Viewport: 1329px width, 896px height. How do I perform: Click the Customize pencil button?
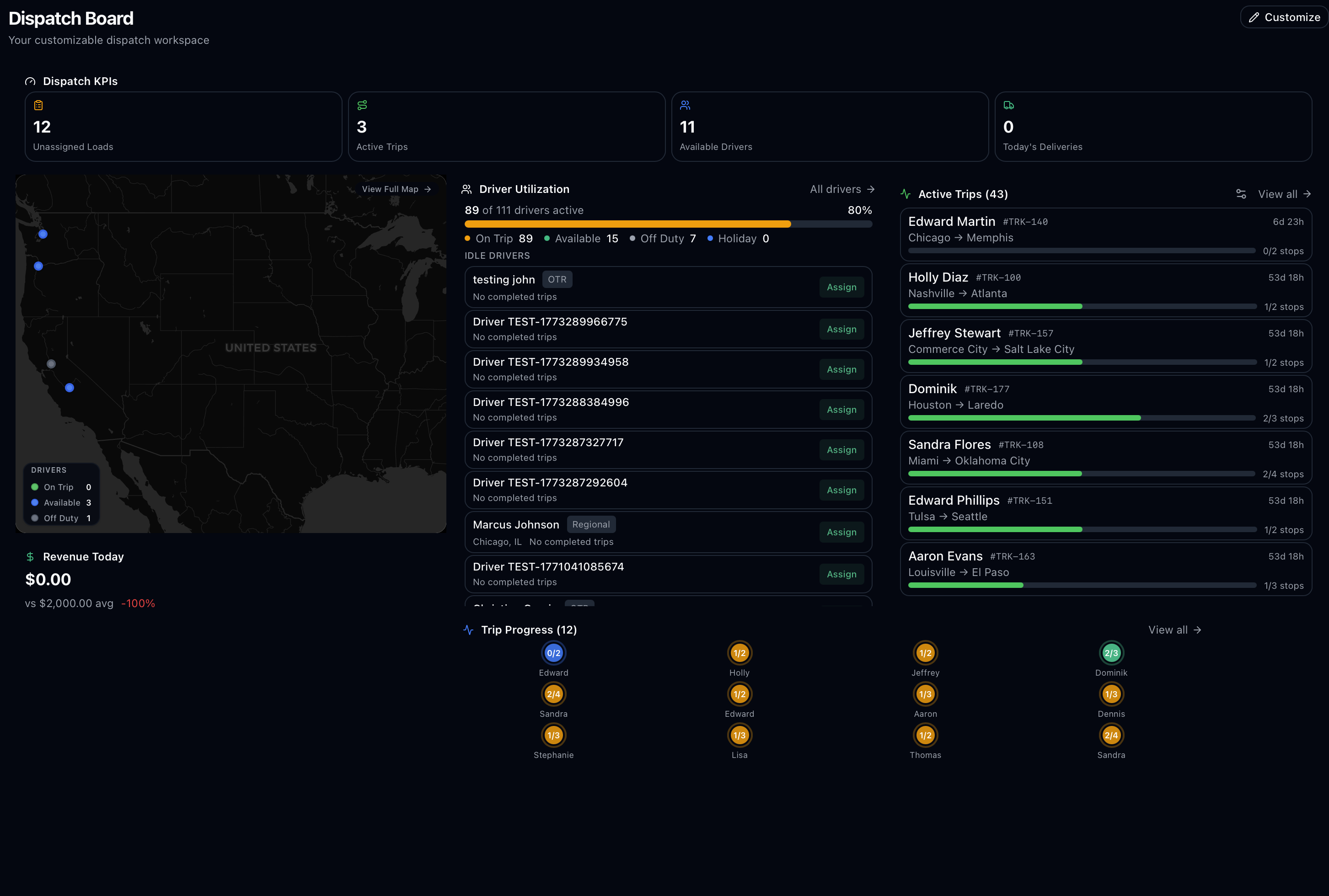[x=1284, y=17]
